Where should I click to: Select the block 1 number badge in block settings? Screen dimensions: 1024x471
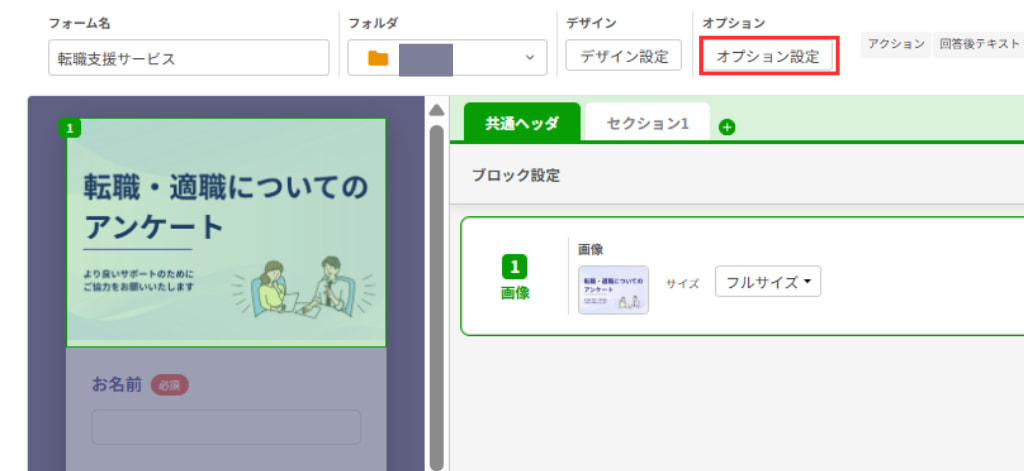515,267
